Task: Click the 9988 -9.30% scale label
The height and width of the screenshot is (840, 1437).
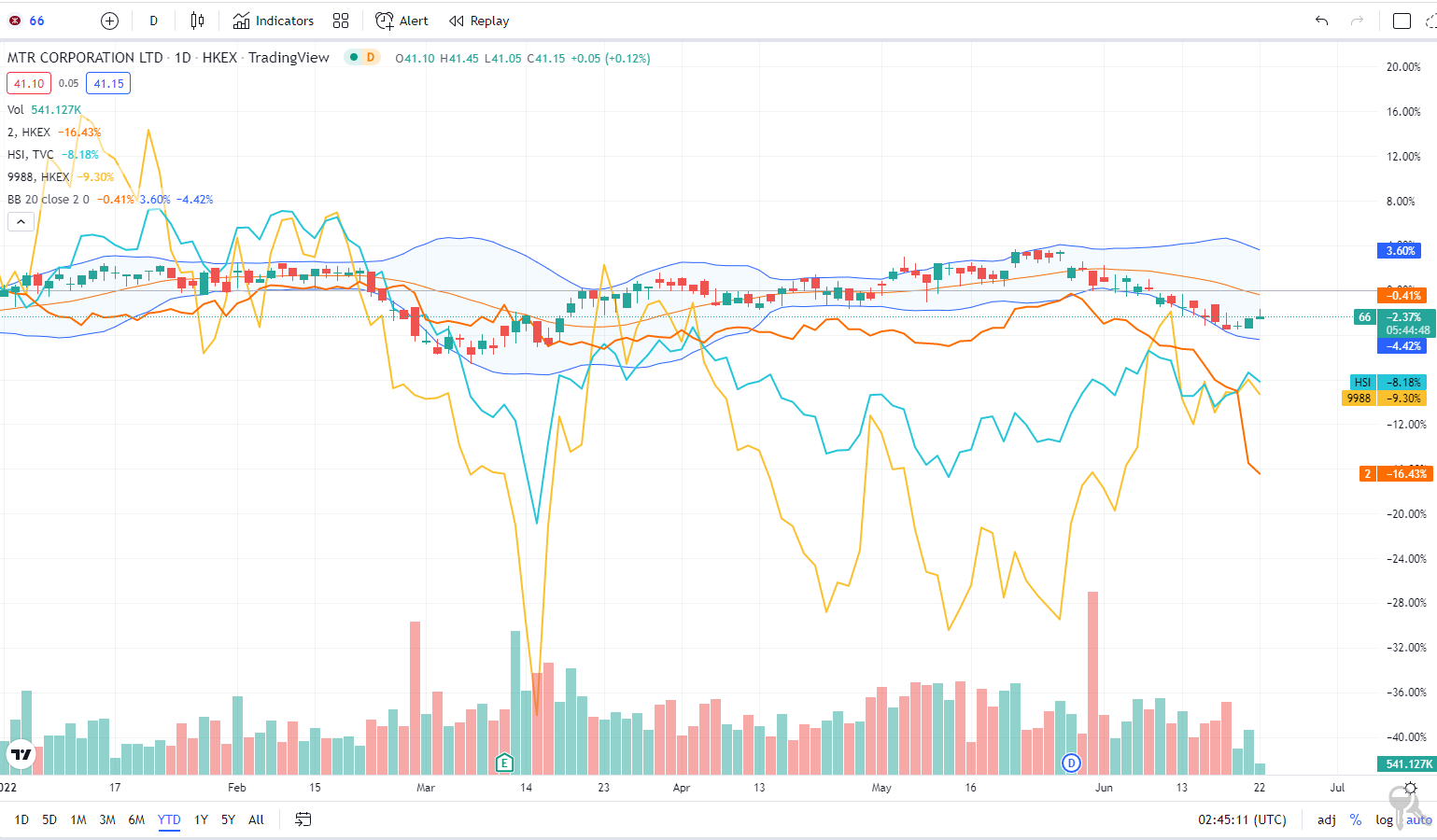Action: [x=1386, y=398]
